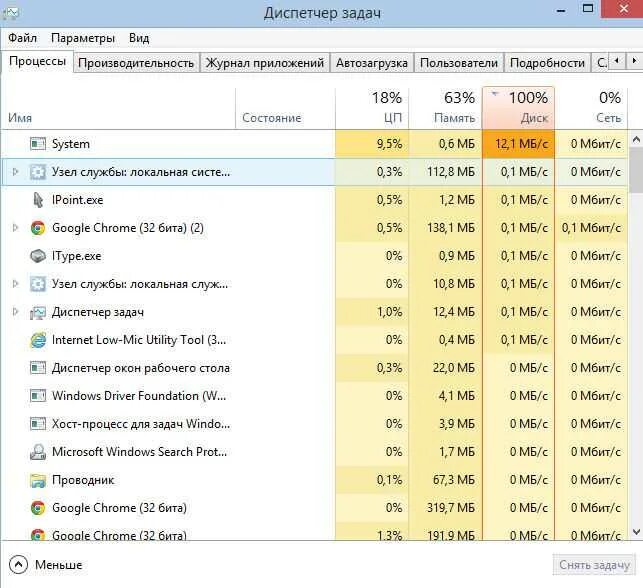
Task: Sort by the ЦП 18% column header
Action: (x=372, y=109)
